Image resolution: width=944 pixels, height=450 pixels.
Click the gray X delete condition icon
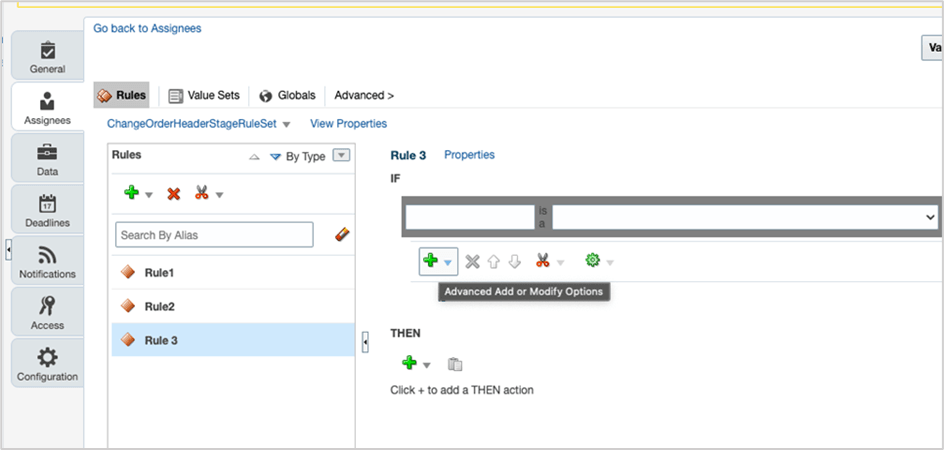click(x=473, y=261)
